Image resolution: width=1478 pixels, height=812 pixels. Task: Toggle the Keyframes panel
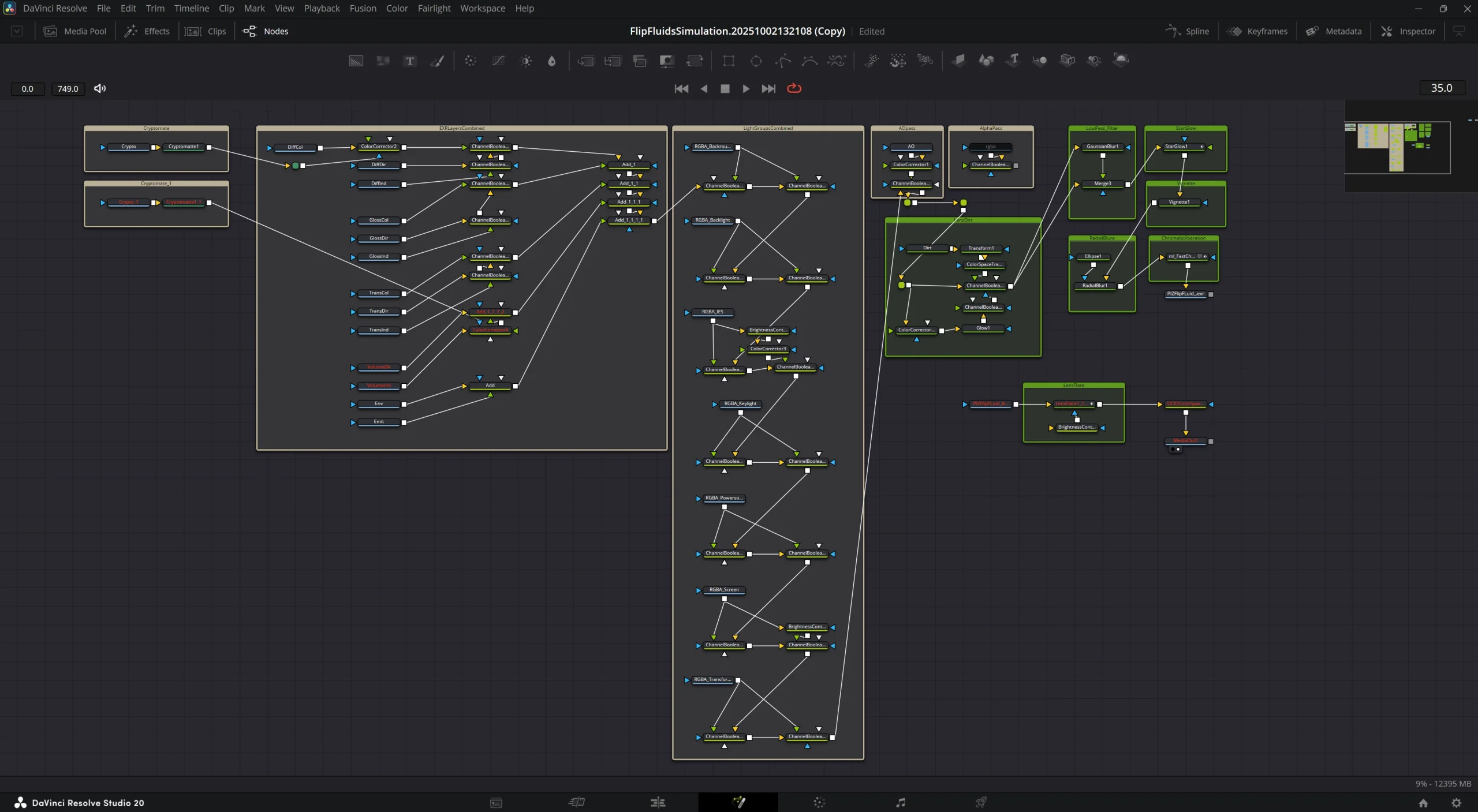click(1259, 31)
